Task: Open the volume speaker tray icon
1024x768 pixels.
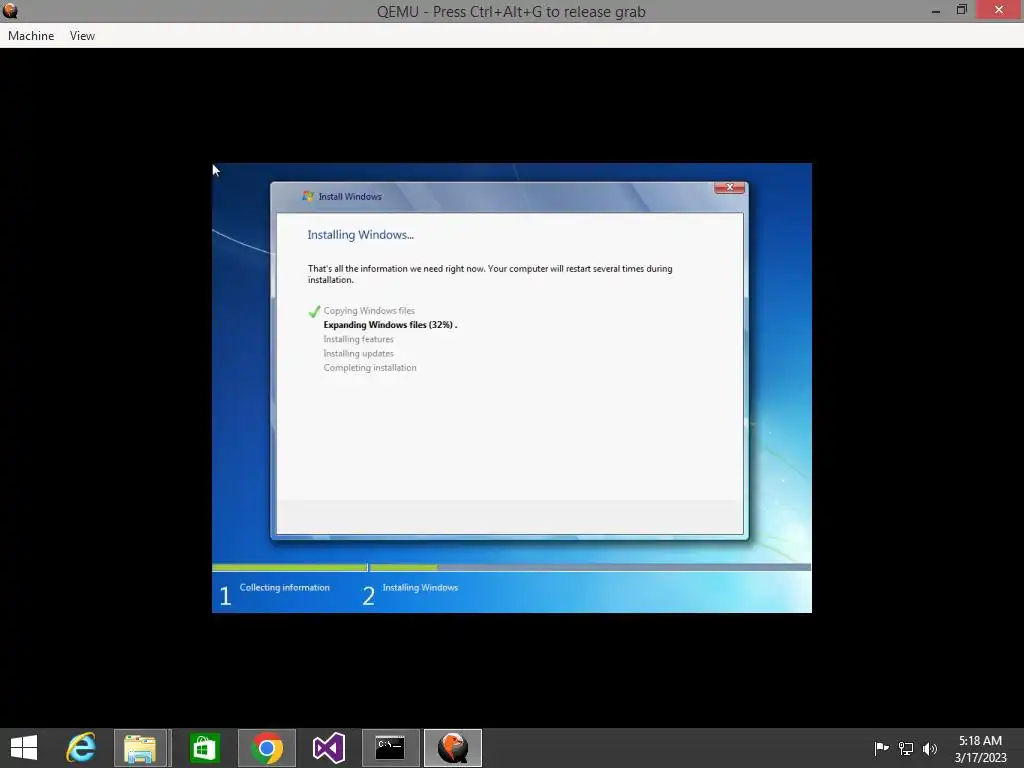Action: pyautogui.click(x=929, y=748)
